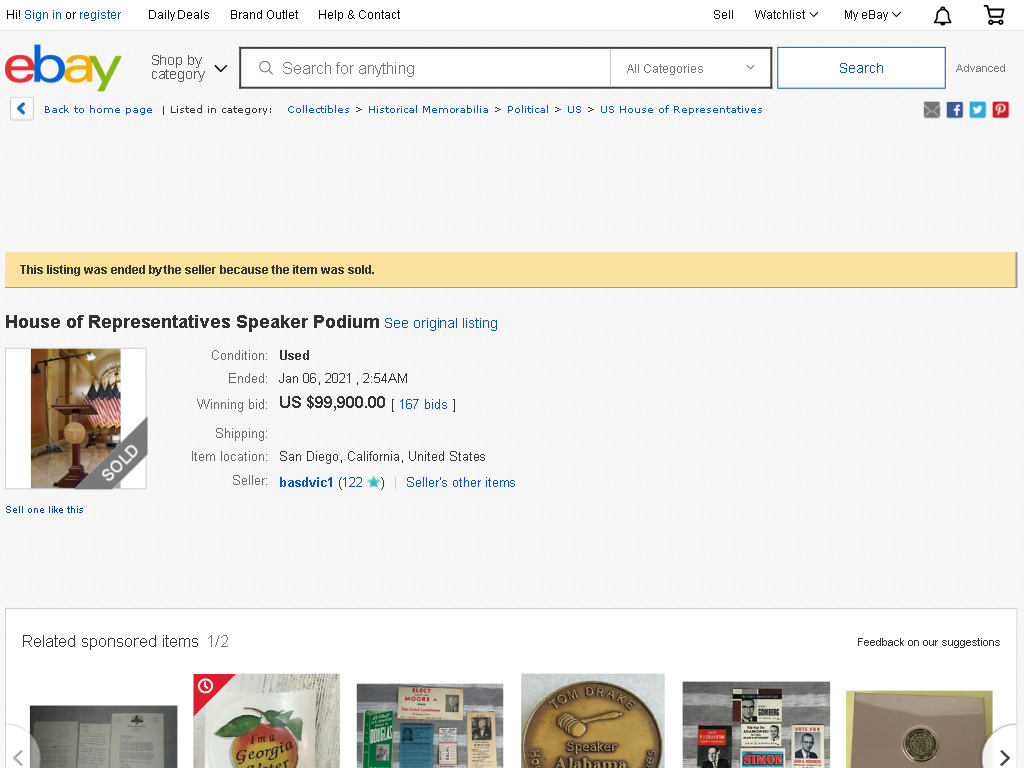Click the back arrow icon

pyautogui.click(x=22, y=109)
